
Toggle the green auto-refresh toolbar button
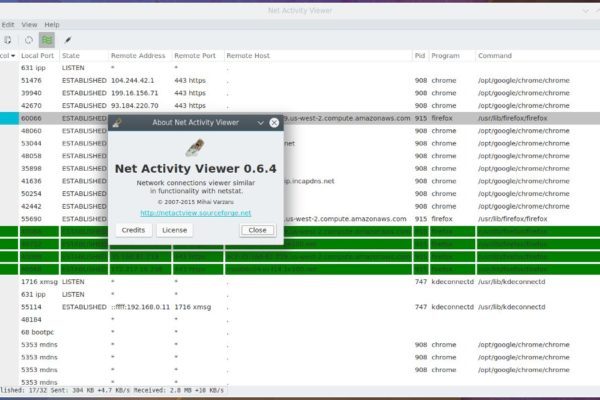click(47, 40)
